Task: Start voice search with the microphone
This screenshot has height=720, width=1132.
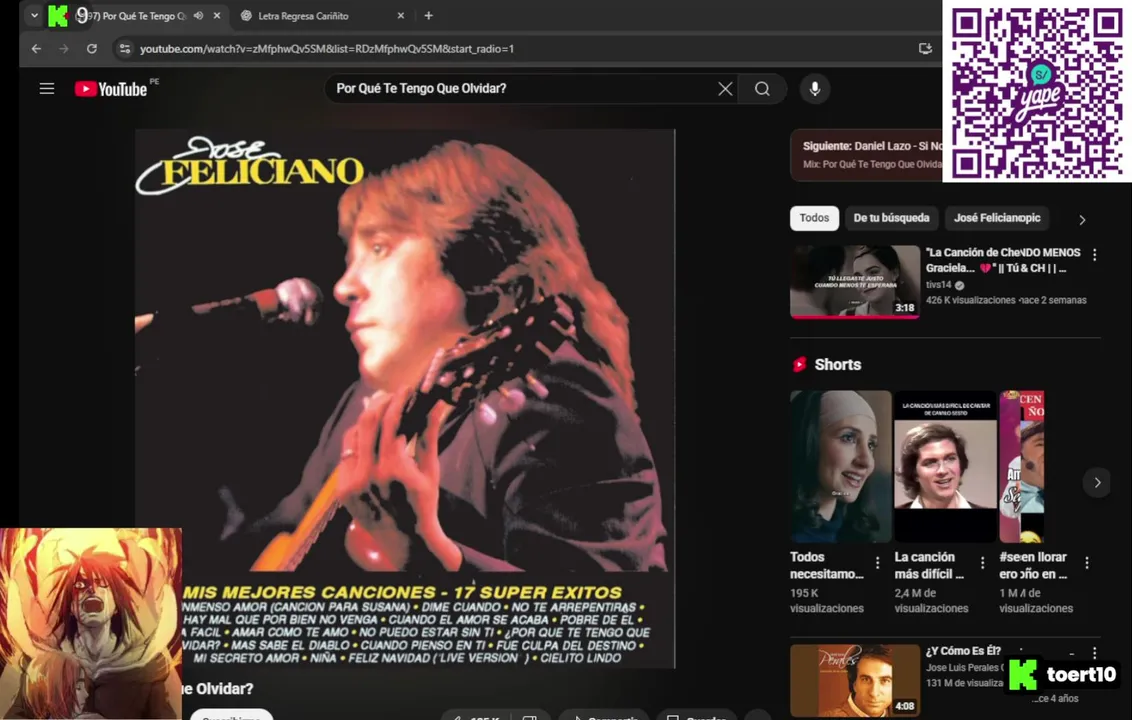Action: coord(814,88)
